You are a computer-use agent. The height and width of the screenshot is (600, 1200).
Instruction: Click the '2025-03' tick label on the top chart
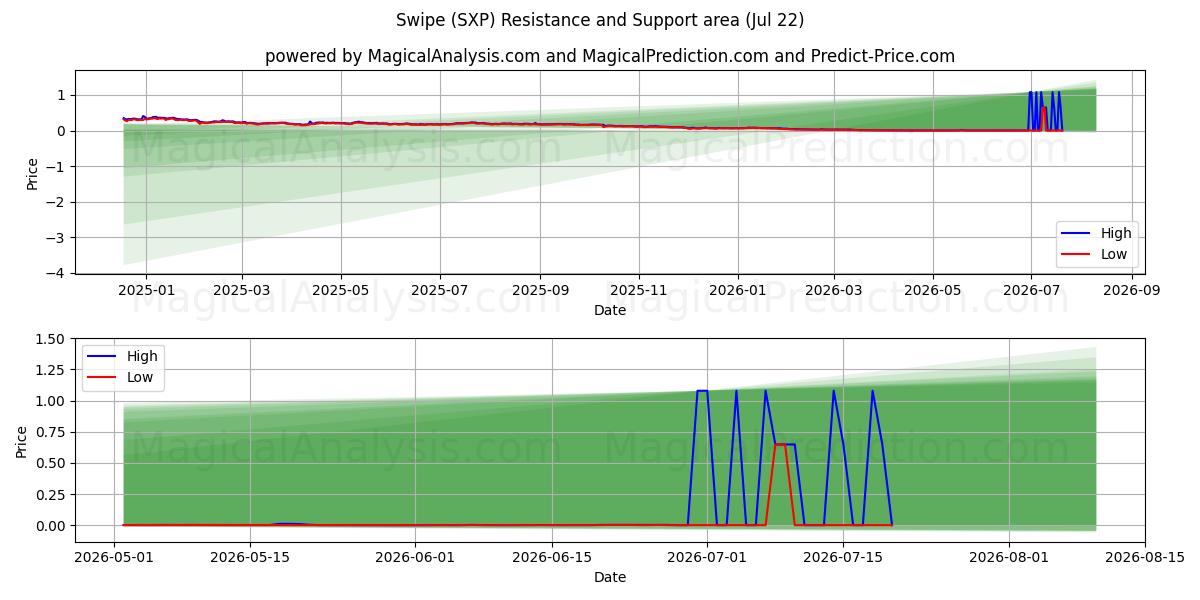pyautogui.click(x=242, y=290)
